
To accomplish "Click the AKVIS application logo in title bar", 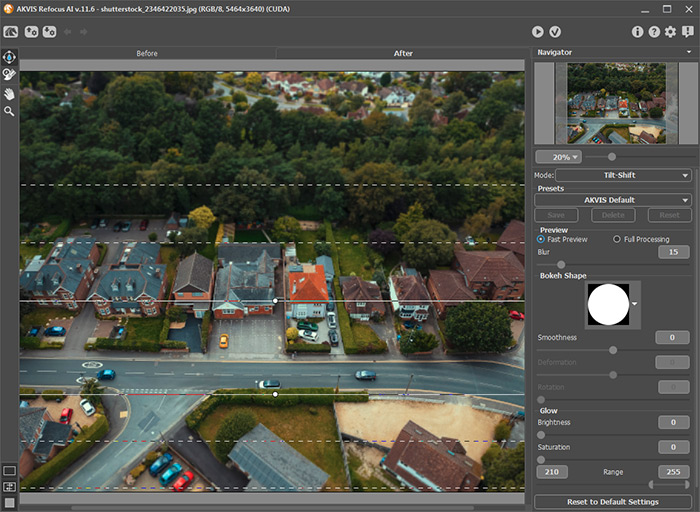I will [8, 8].
